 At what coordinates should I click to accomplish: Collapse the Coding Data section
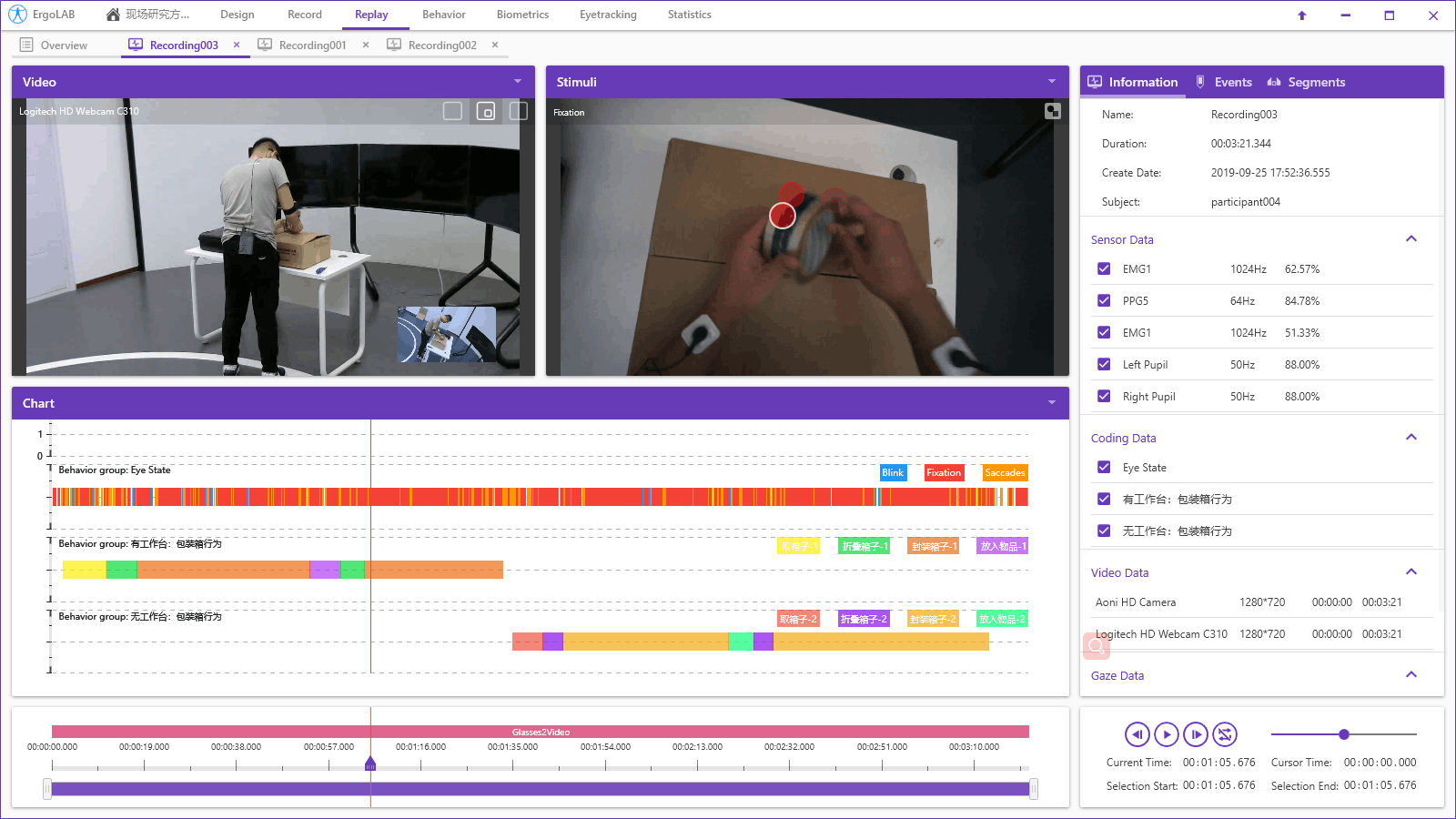(1411, 438)
